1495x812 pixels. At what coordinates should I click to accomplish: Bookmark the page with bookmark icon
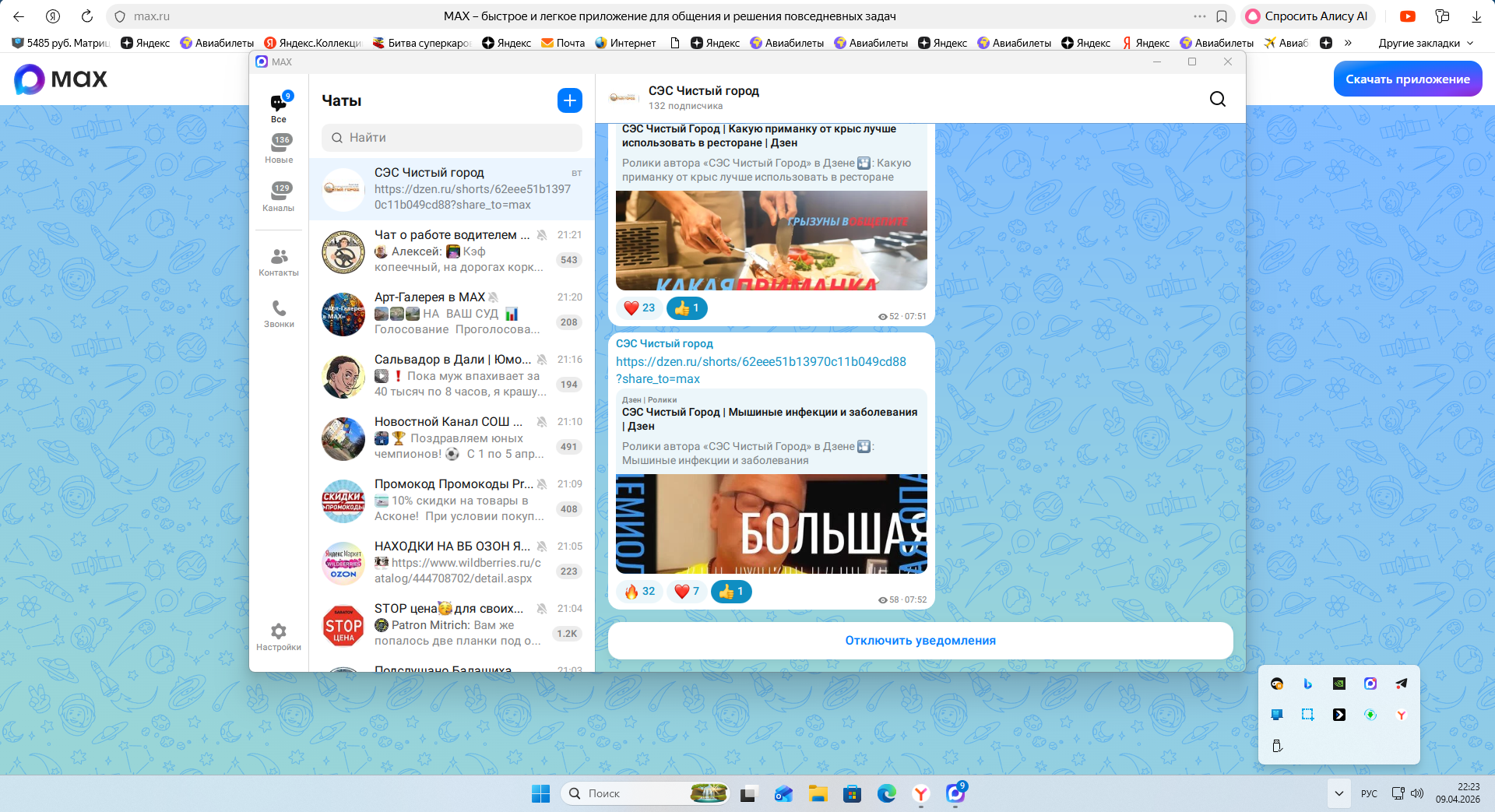point(1222,16)
